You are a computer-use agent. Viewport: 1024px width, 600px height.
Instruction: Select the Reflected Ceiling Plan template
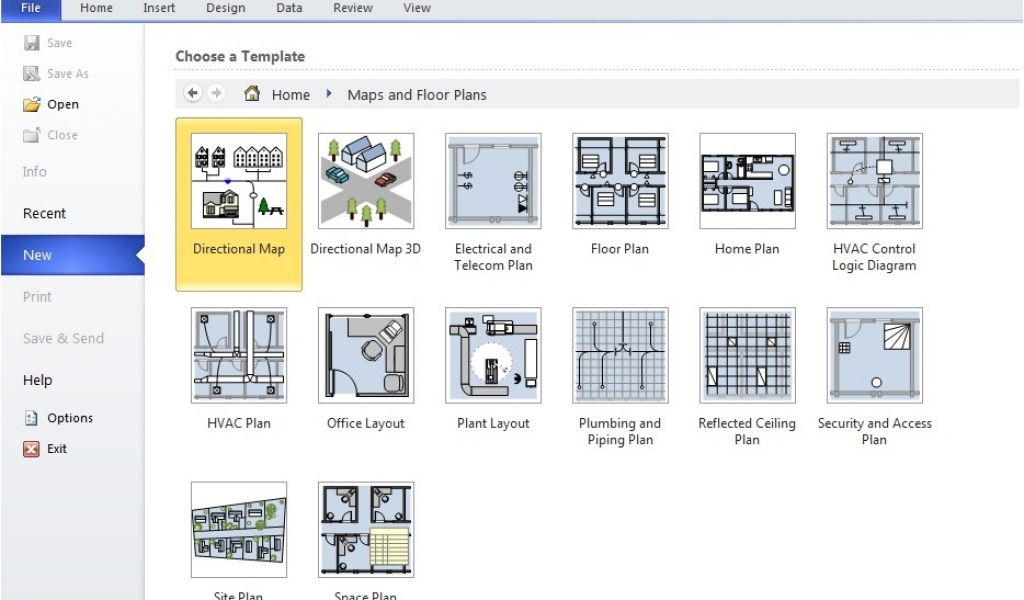[747, 355]
